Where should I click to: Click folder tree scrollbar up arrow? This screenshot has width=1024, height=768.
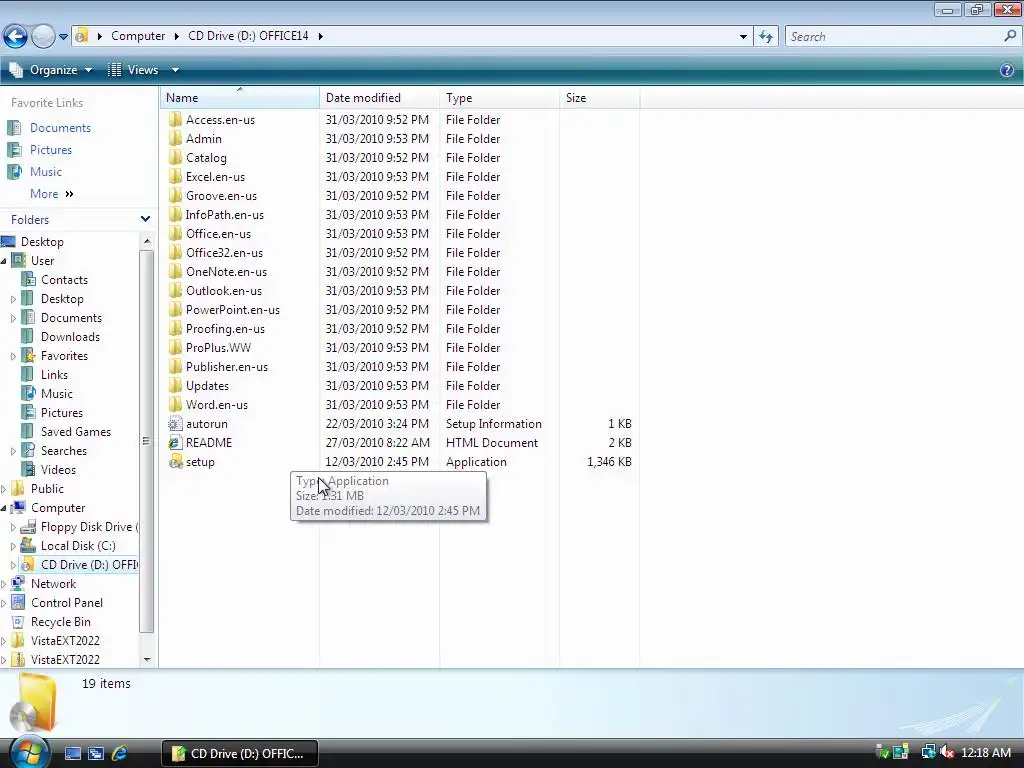coord(146,241)
